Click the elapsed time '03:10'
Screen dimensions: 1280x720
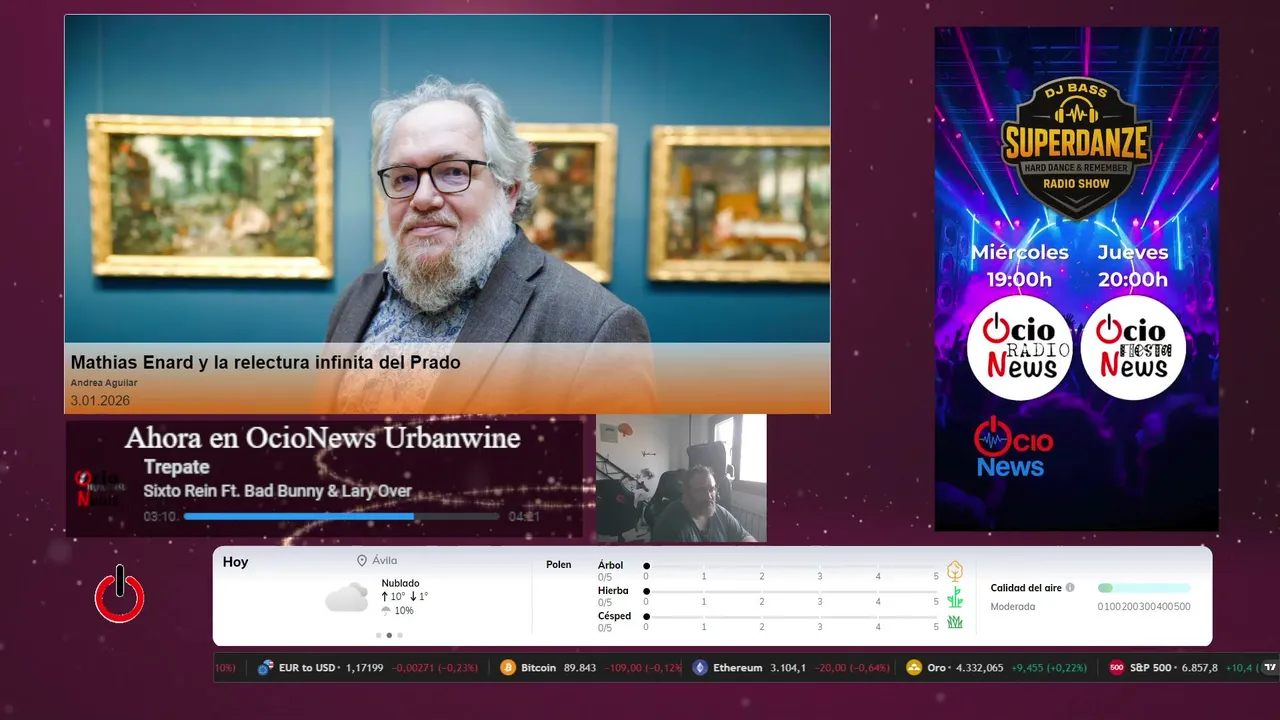(x=159, y=517)
